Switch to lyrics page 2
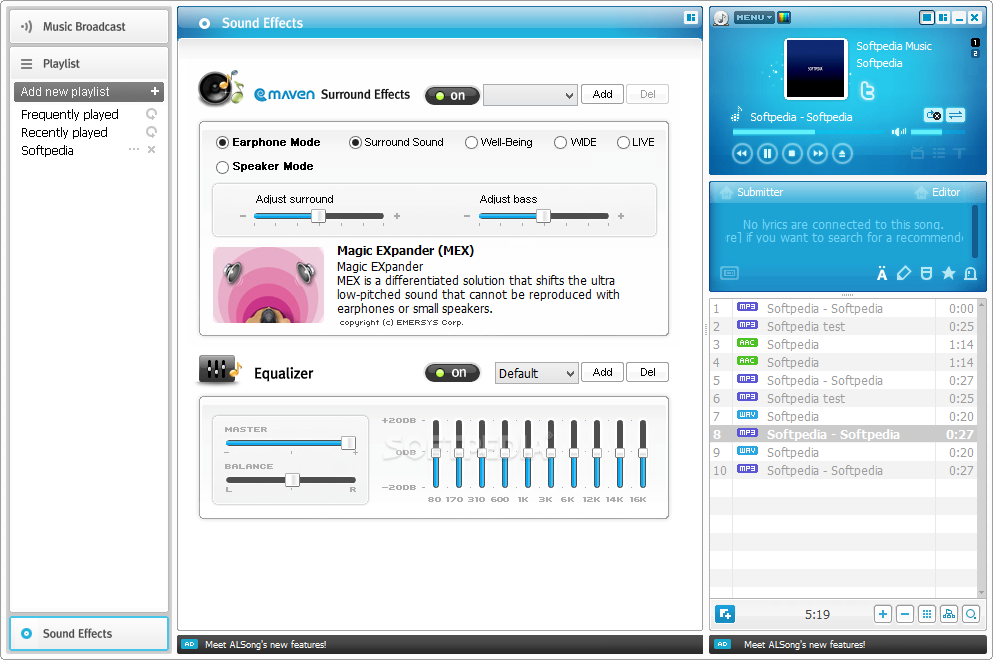 pyautogui.click(x=975, y=53)
